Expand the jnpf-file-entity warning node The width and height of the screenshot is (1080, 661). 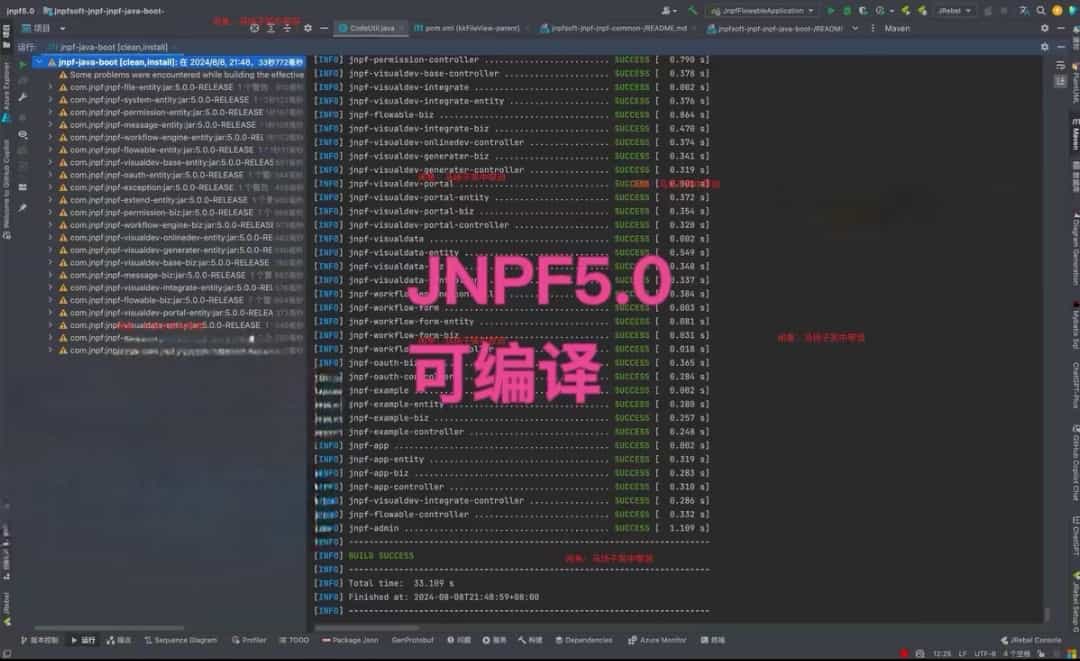[50, 87]
